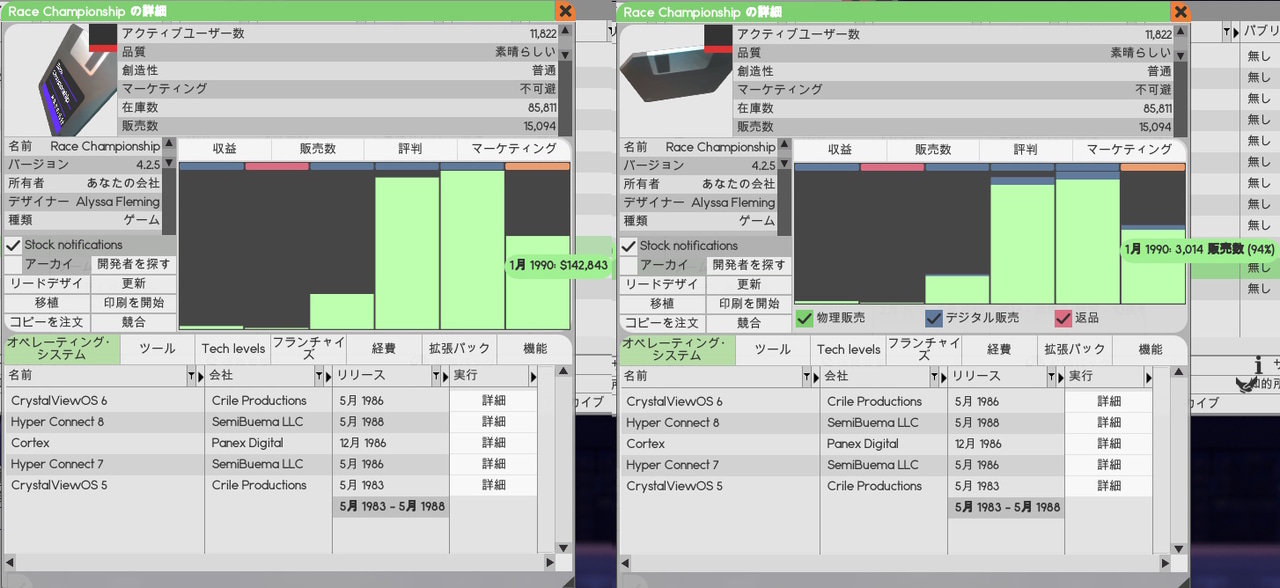
Task: Open the 会社 column filter icon in right window
Action: coord(934,376)
